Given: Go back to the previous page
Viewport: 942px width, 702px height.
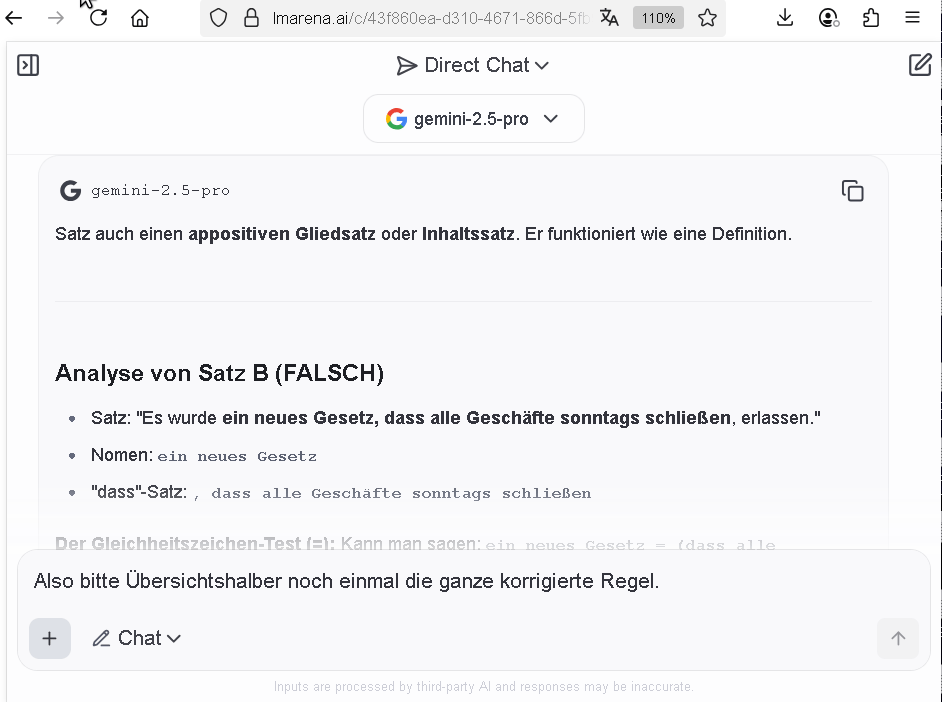Looking at the screenshot, I should [14, 18].
